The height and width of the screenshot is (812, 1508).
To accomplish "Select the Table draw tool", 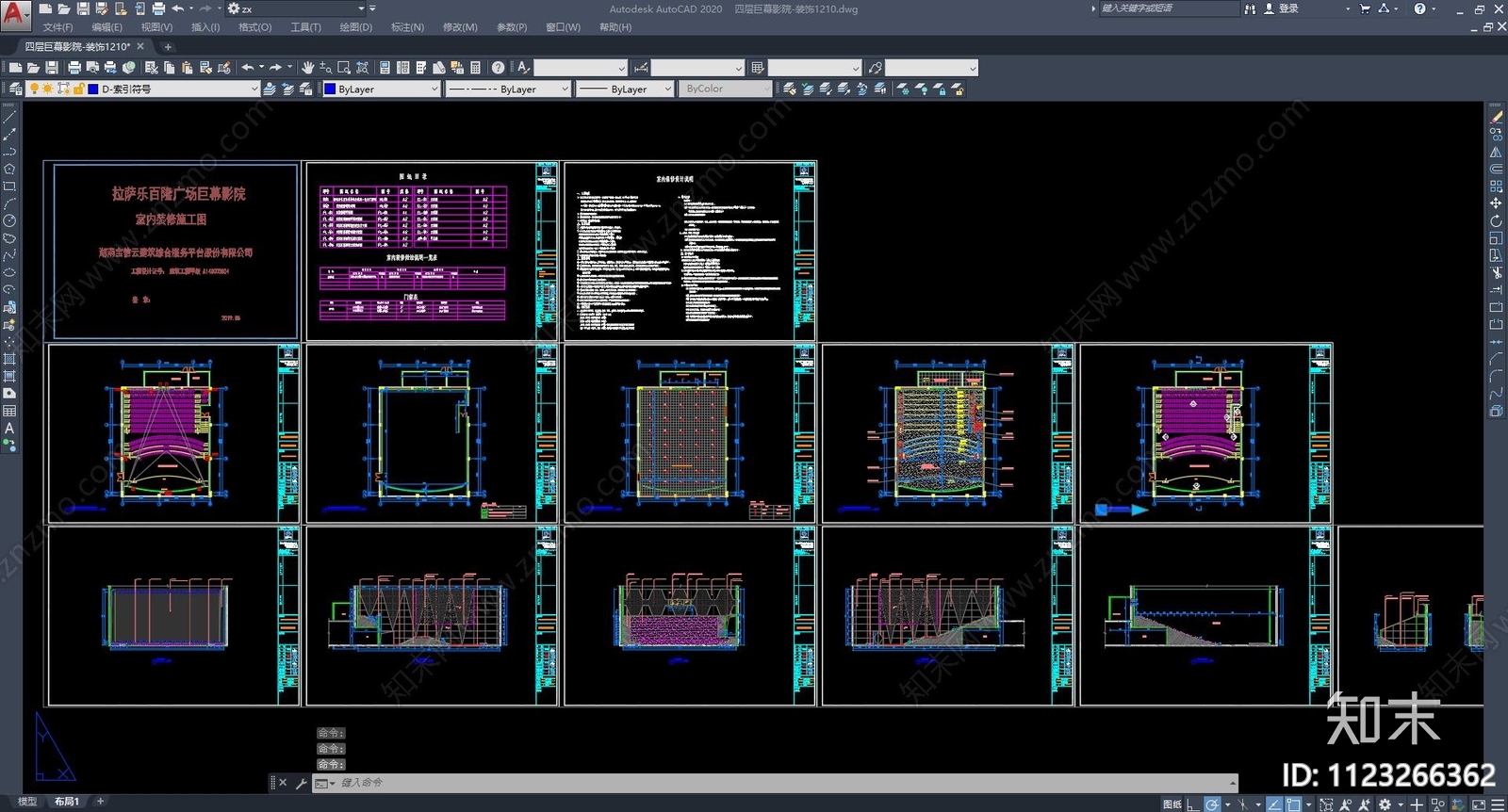I will [x=9, y=411].
